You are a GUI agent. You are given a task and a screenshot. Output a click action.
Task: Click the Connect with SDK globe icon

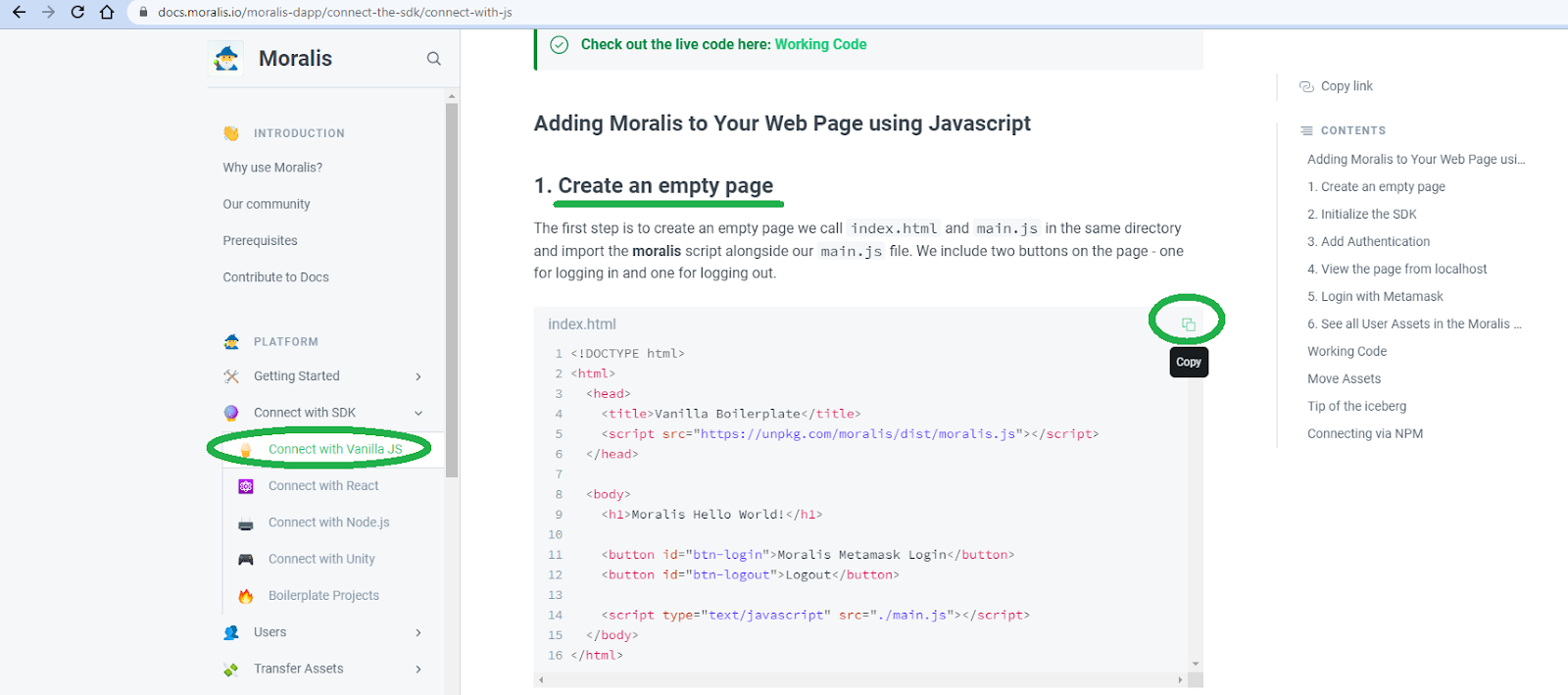231,413
